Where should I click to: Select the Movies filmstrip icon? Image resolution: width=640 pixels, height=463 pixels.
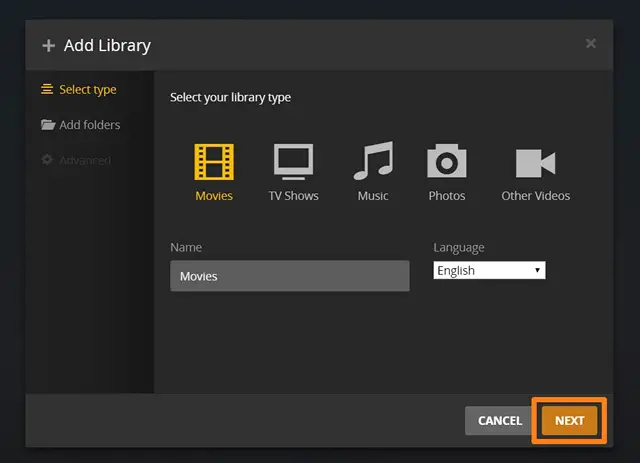[214, 162]
